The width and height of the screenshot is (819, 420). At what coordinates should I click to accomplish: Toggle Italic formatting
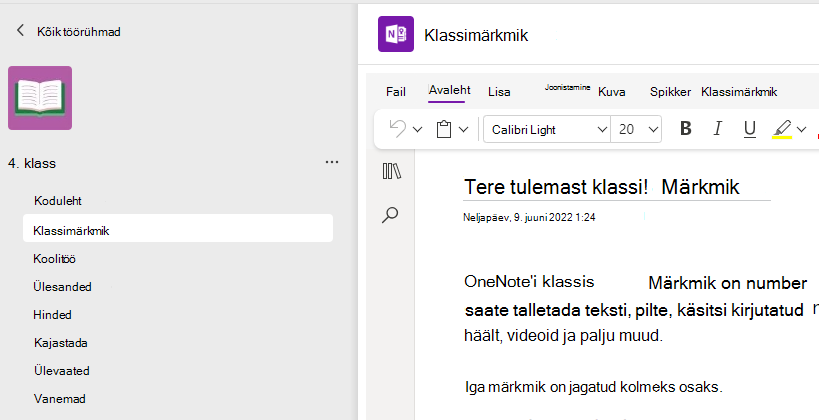[718, 129]
